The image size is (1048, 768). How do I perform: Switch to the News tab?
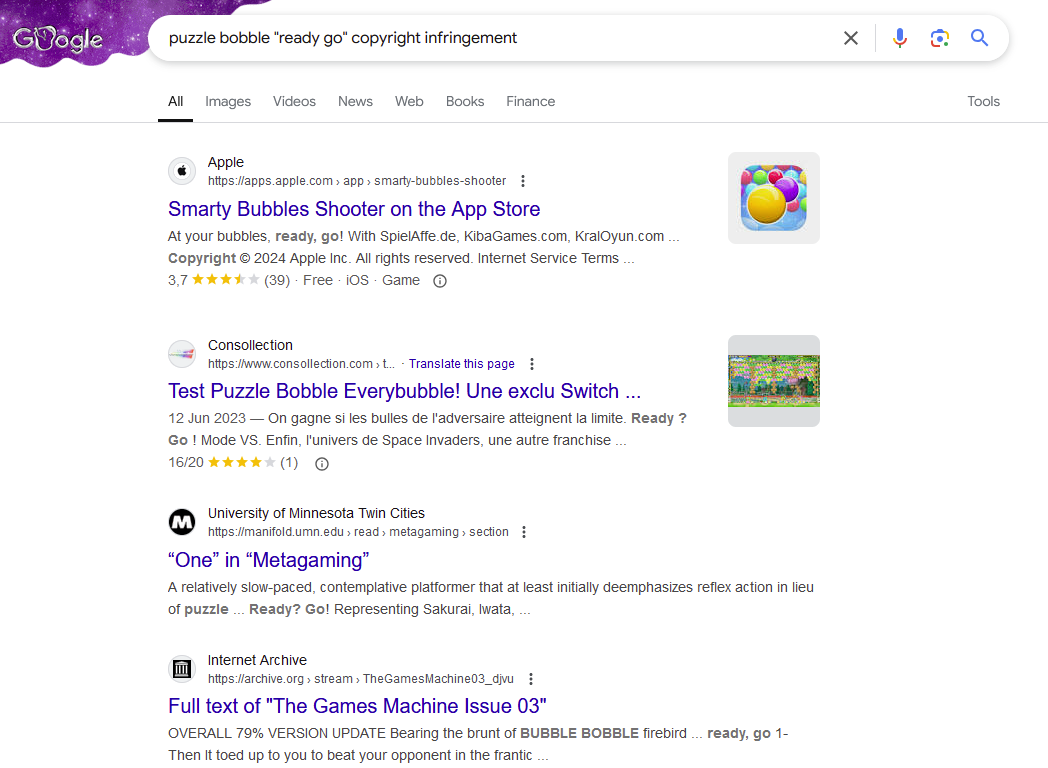(355, 102)
